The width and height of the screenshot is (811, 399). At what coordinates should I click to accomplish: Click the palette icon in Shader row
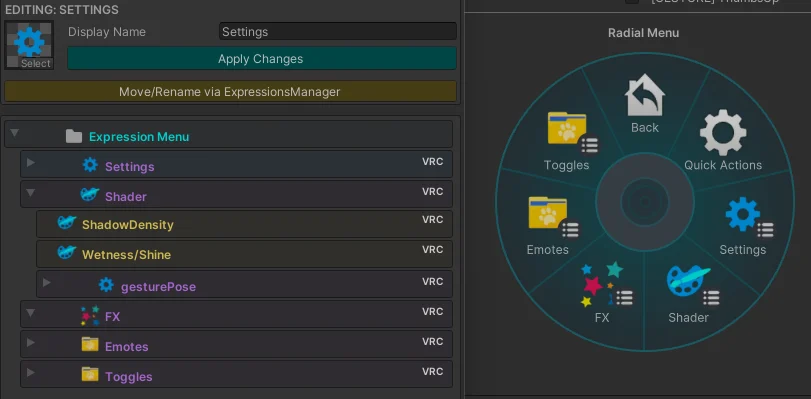(90, 195)
